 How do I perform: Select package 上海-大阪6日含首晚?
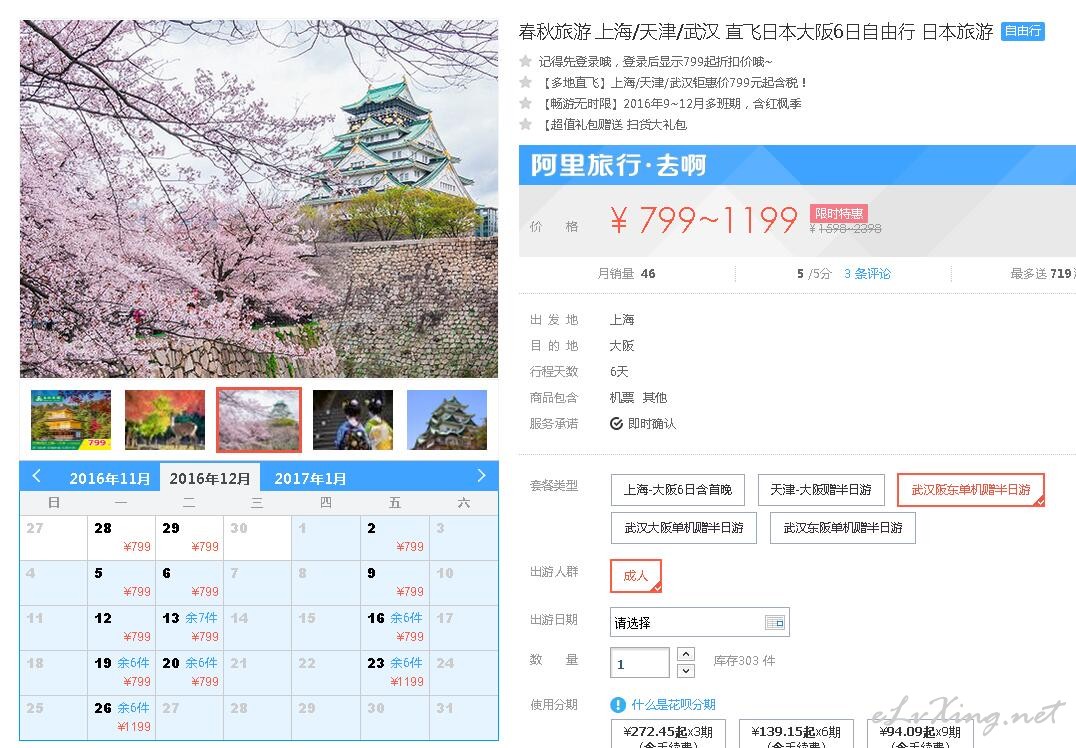click(x=677, y=490)
